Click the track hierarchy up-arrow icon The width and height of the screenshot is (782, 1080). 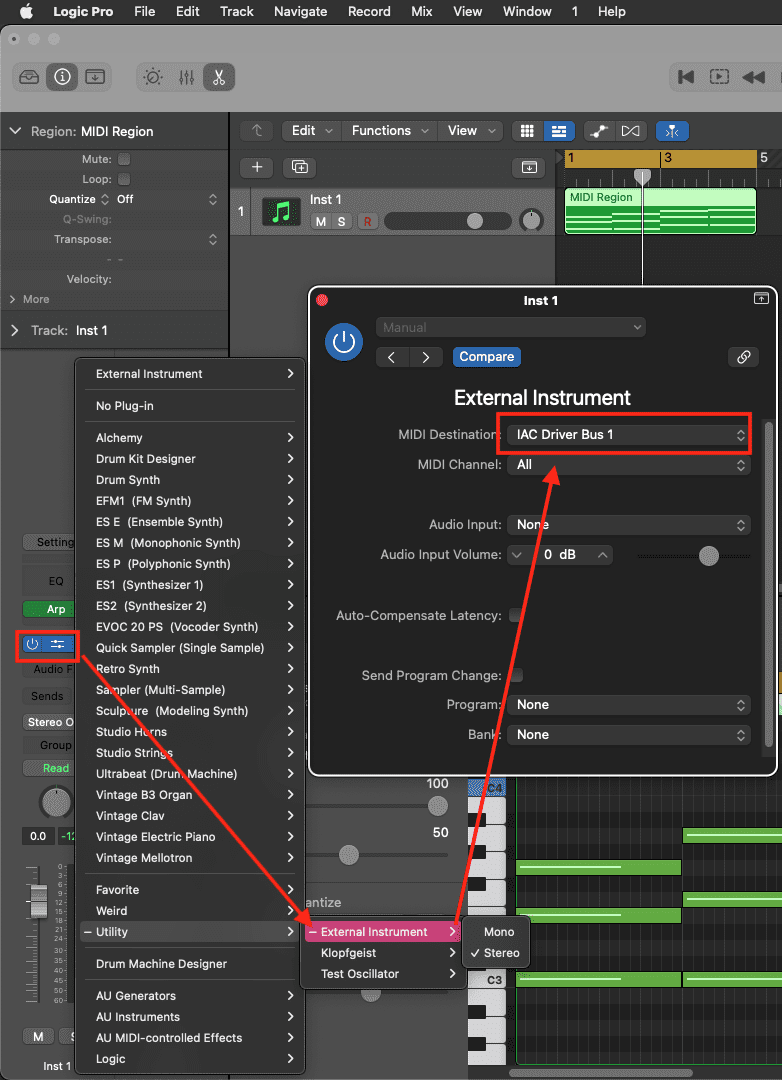click(x=257, y=131)
